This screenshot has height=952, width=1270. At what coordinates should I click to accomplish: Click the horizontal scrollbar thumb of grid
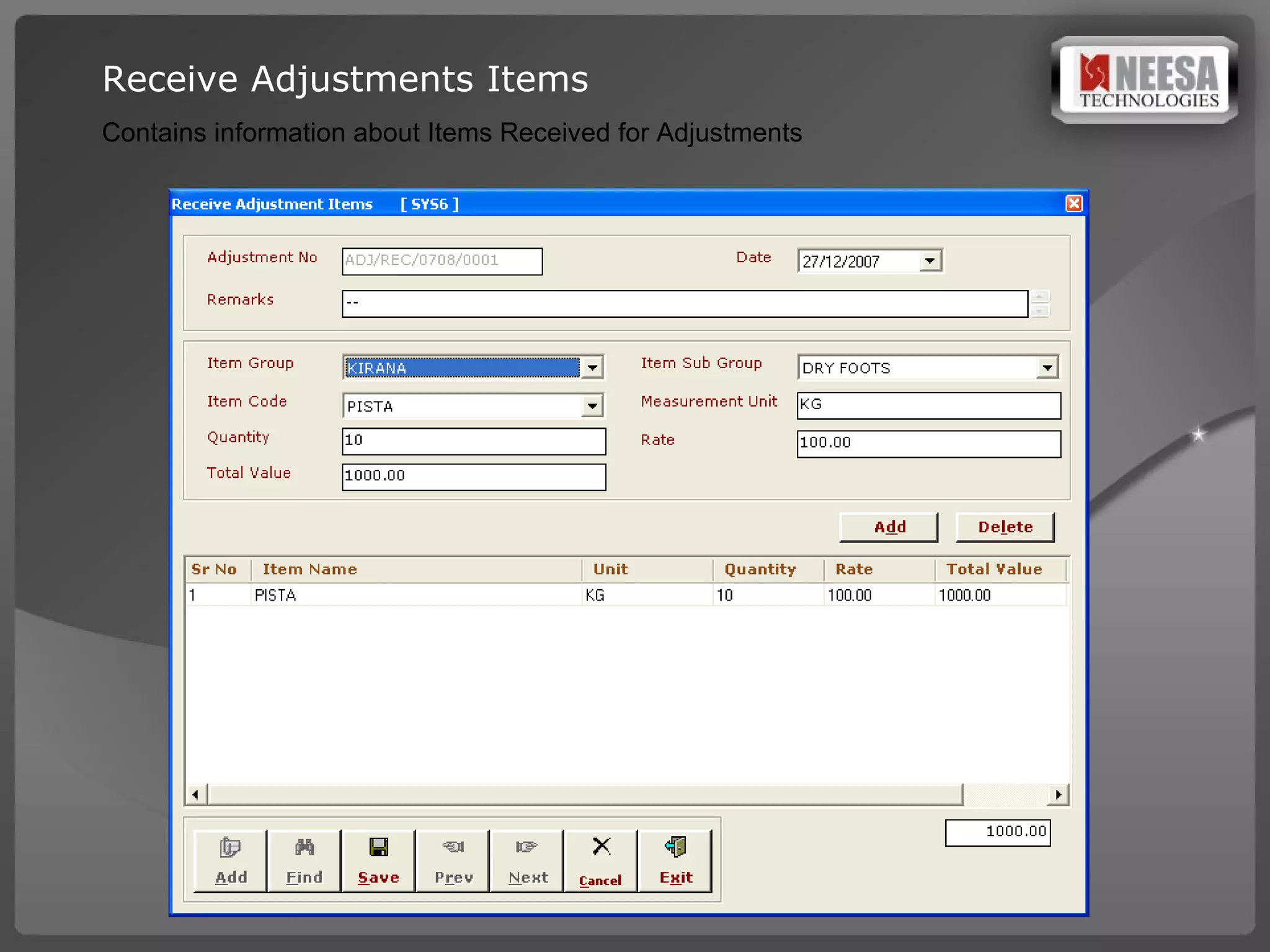(x=585, y=794)
